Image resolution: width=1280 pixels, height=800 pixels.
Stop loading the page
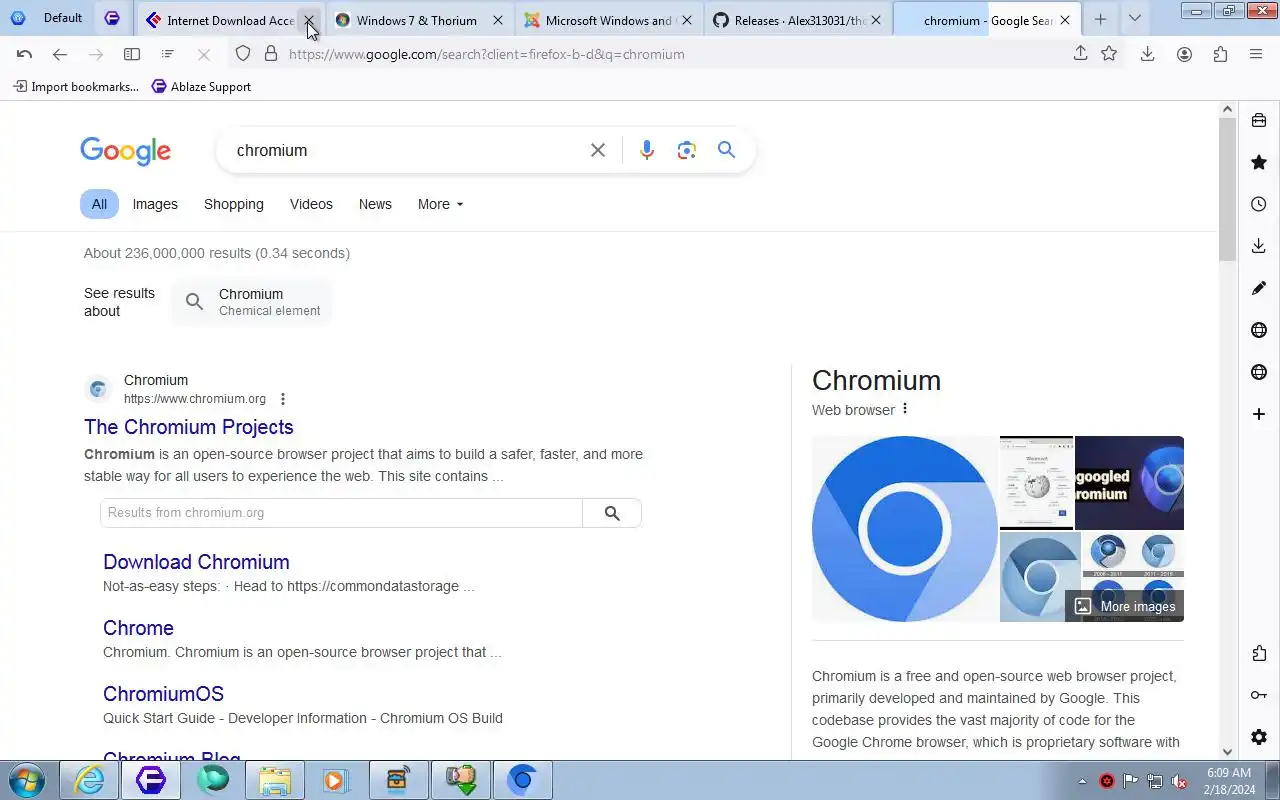(204, 54)
